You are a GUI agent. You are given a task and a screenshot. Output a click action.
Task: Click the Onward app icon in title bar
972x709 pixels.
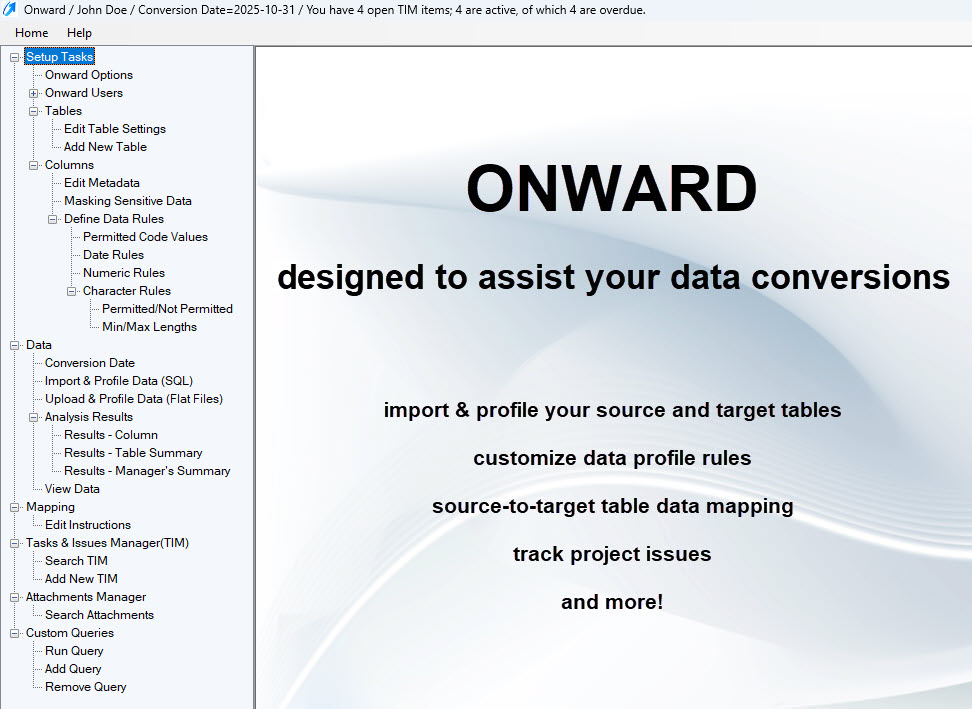9,10
